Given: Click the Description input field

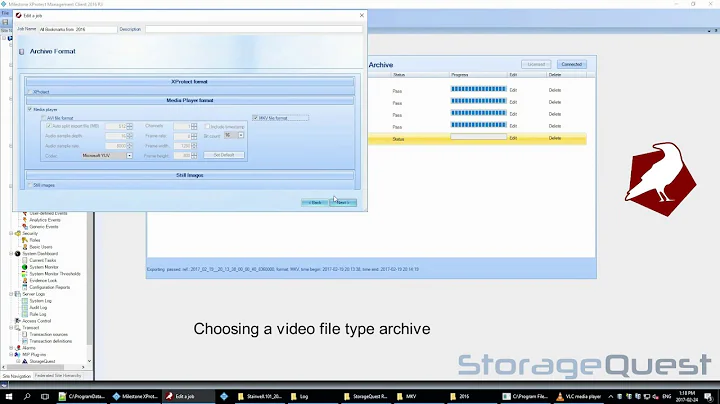Looking at the screenshot, I should click(x=253, y=29).
